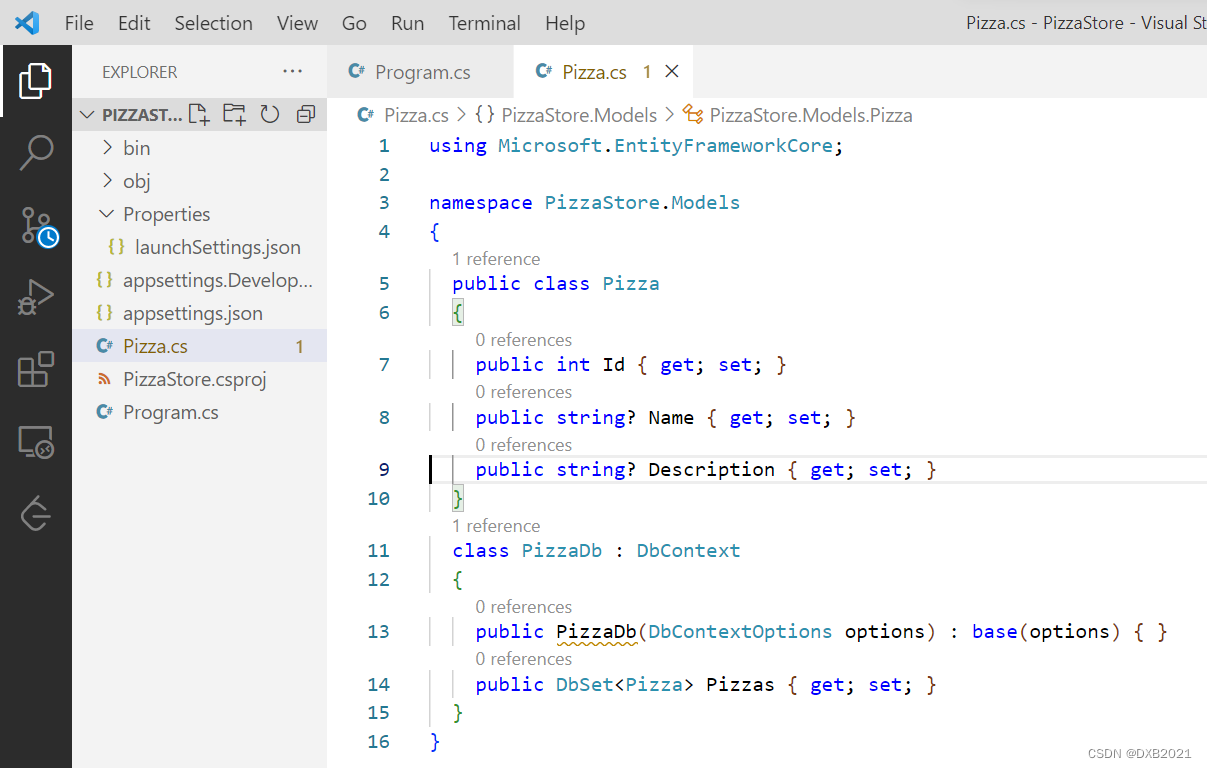Screen dimensions: 1207x768
Task: Collapse all folders in Explorer
Action: point(306,114)
